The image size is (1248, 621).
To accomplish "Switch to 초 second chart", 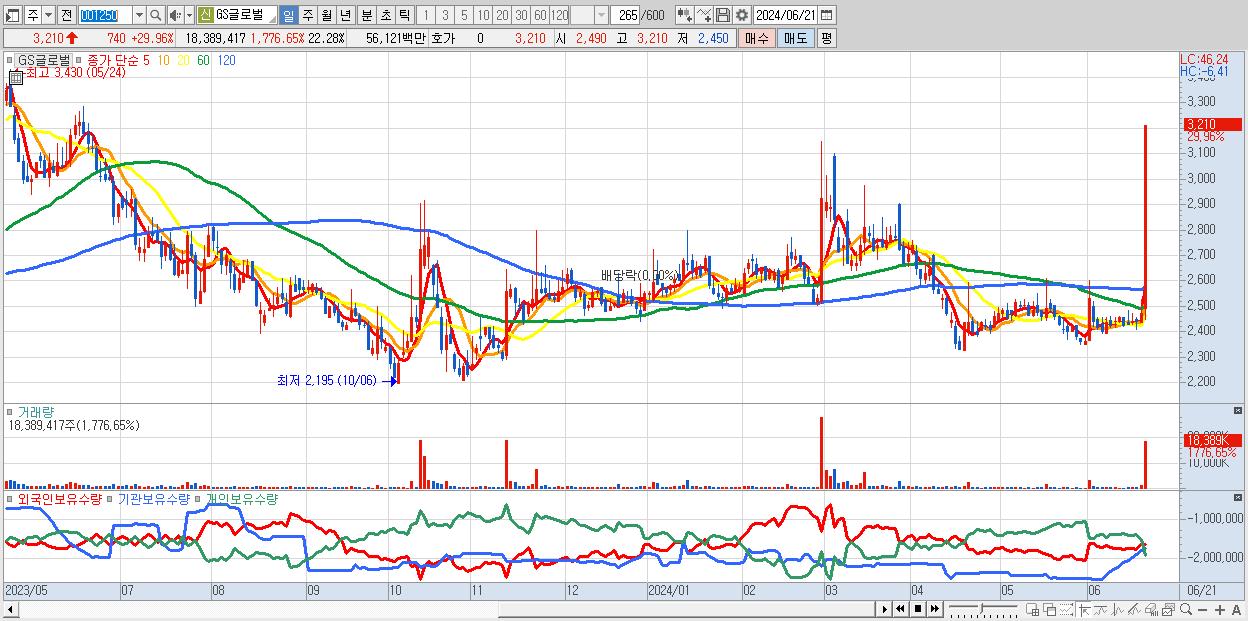I will point(385,15).
